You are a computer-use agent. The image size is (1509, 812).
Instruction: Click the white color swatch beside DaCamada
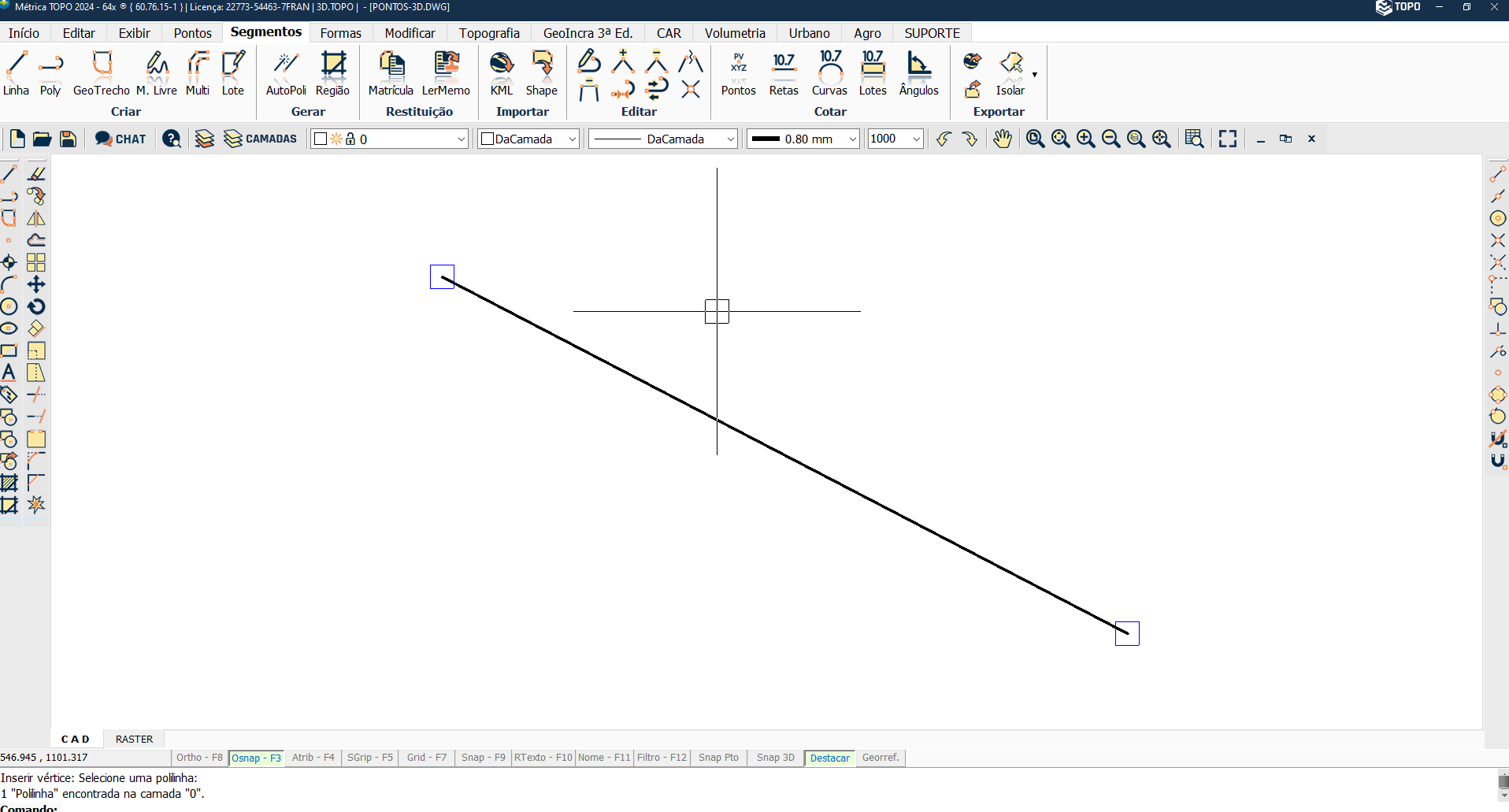488,139
